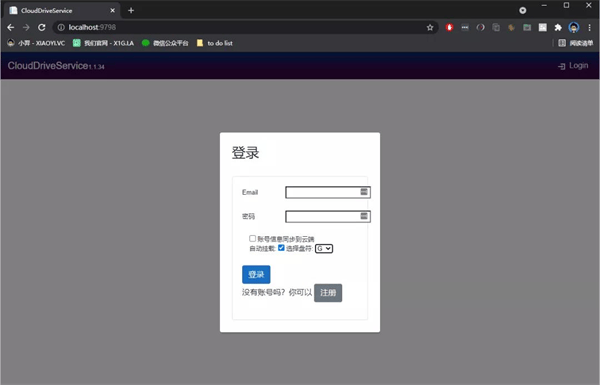The width and height of the screenshot is (600, 385).
Task: Open the Chrome profile avatar
Action: pos(574,27)
